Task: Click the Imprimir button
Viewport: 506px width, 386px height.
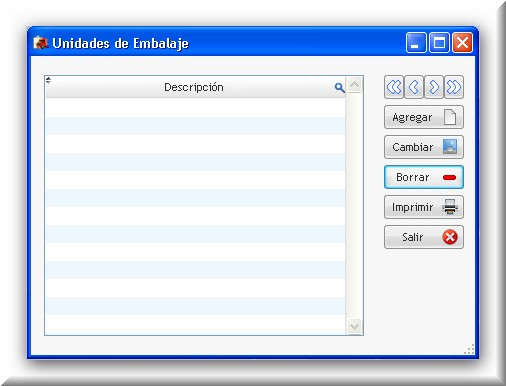Action: 424,207
